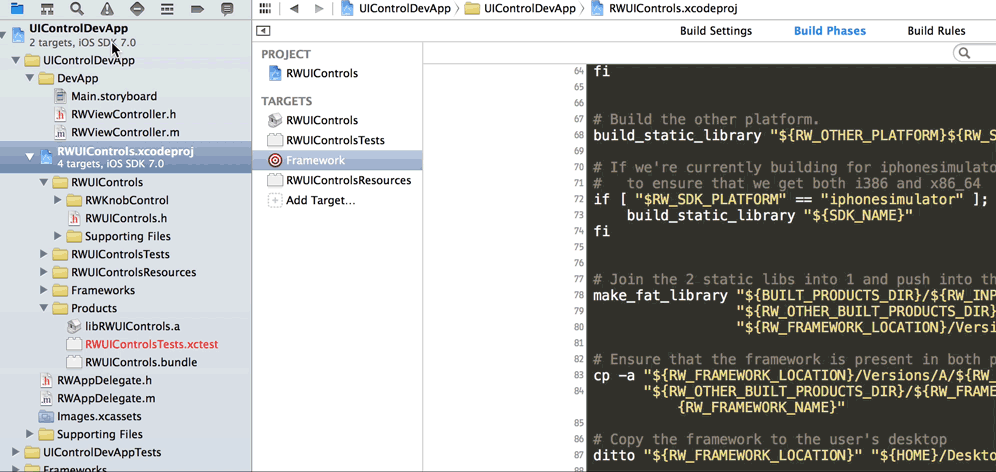Click the UIControlDevApp folder breadcrumb in jump bar
Screen dimensions: 996x472
click(520, 8)
